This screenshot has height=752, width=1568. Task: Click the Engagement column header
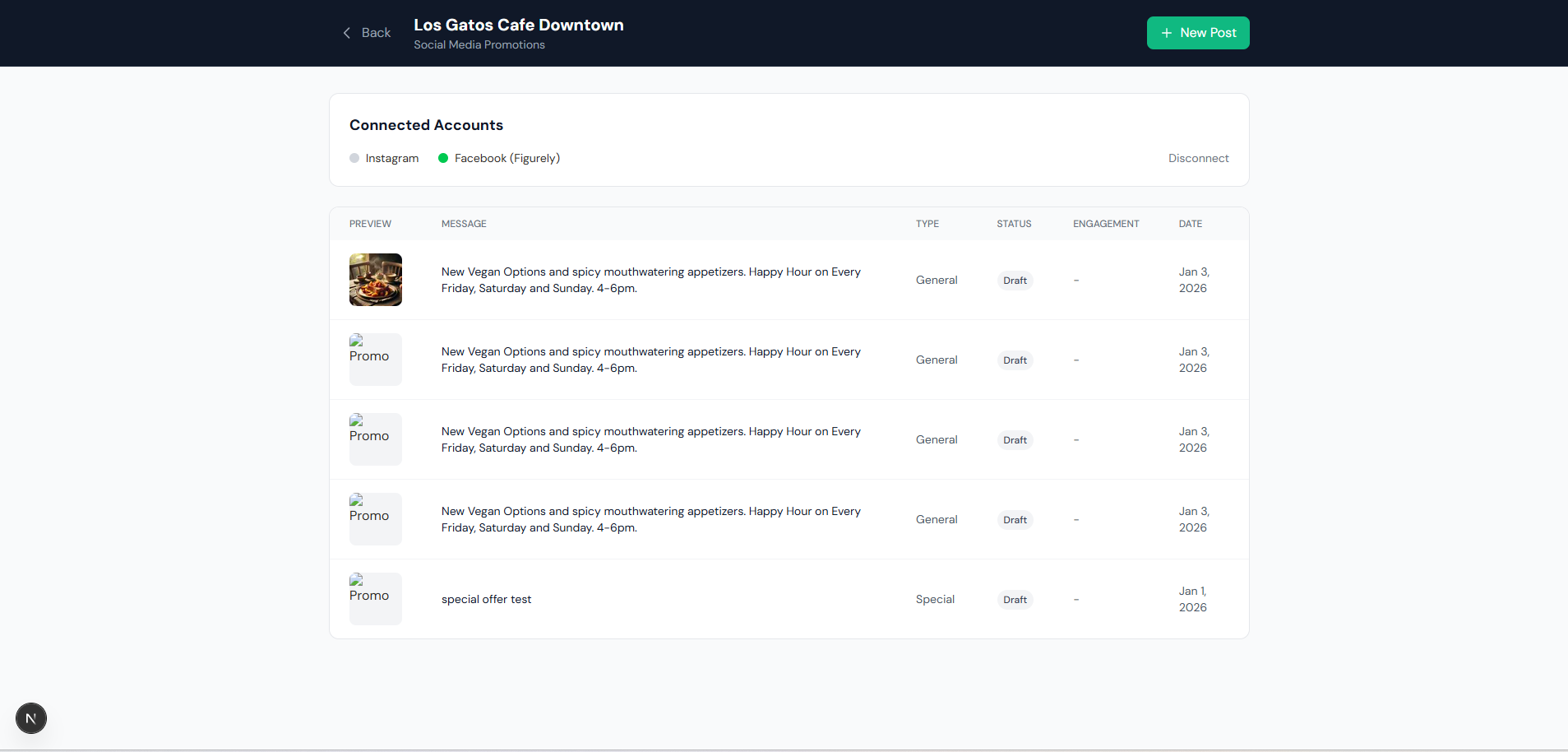pyautogui.click(x=1106, y=224)
